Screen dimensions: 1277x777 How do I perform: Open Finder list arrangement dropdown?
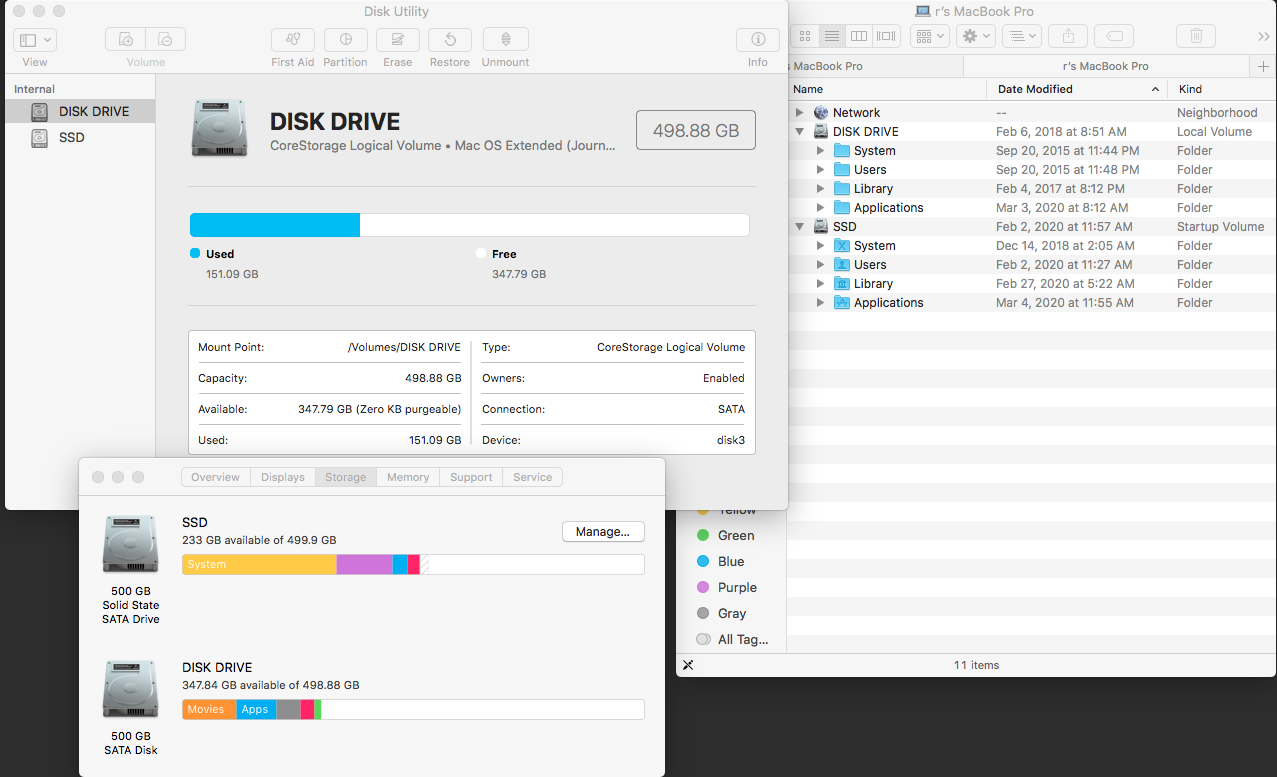coord(1021,36)
